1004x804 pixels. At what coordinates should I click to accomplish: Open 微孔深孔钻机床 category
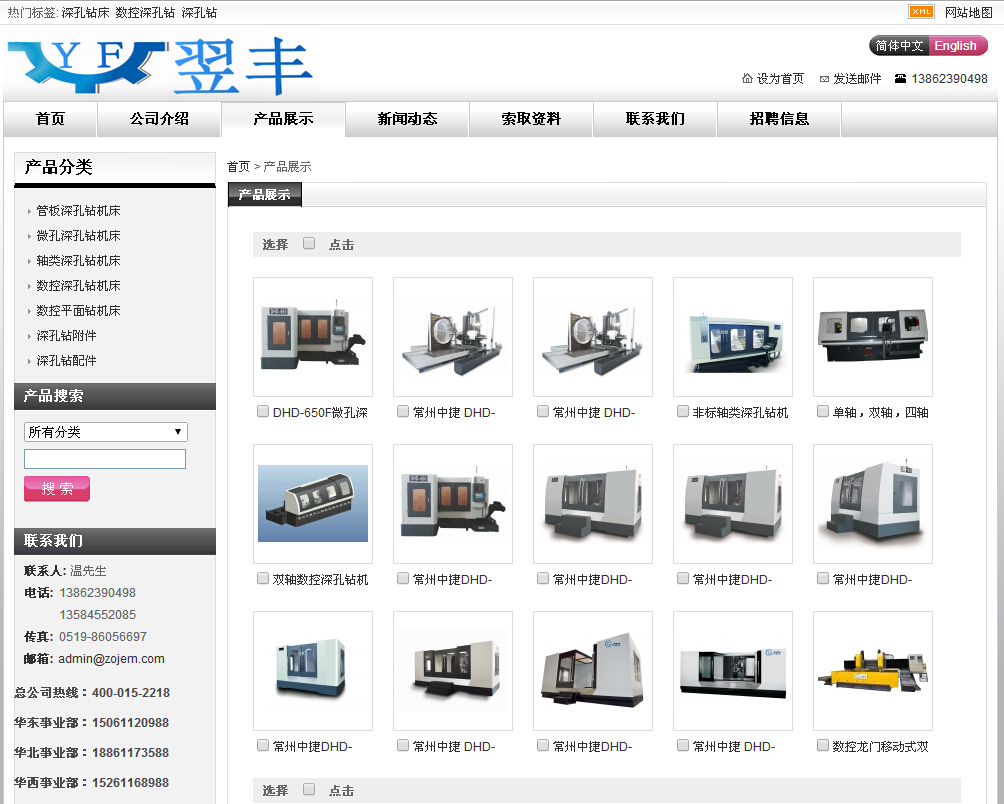click(x=78, y=236)
